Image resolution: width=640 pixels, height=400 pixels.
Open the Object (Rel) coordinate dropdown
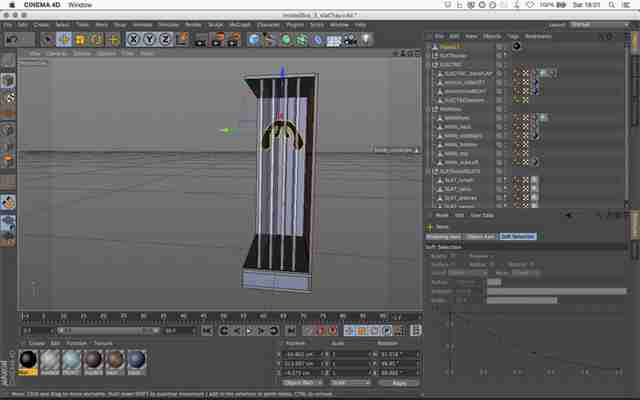coord(302,383)
